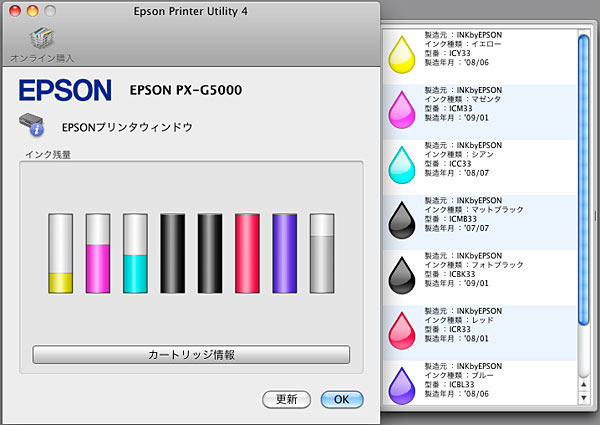
Task: Click the ink type ブルー text
Action: pos(483,375)
